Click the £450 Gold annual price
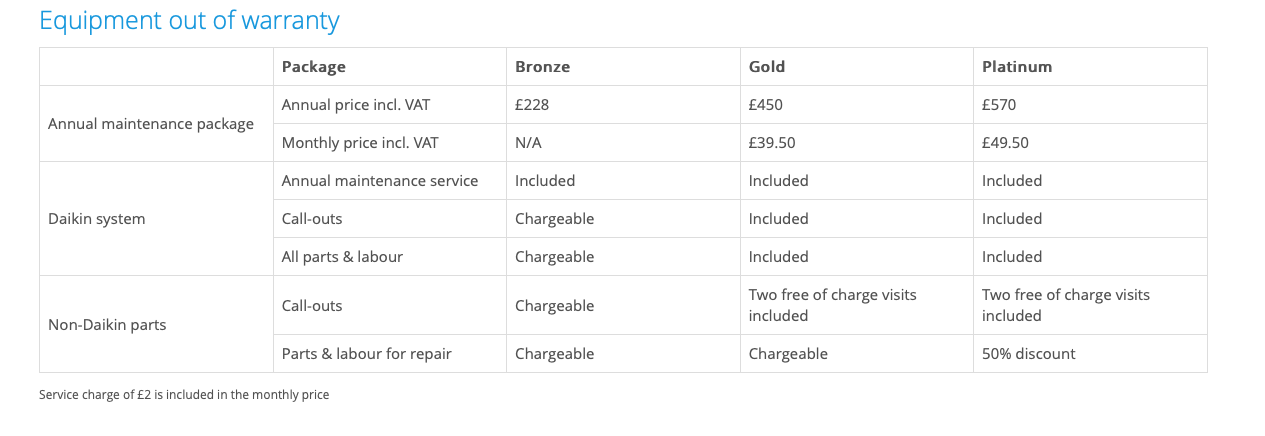This screenshot has width=1265, height=436. click(x=767, y=105)
